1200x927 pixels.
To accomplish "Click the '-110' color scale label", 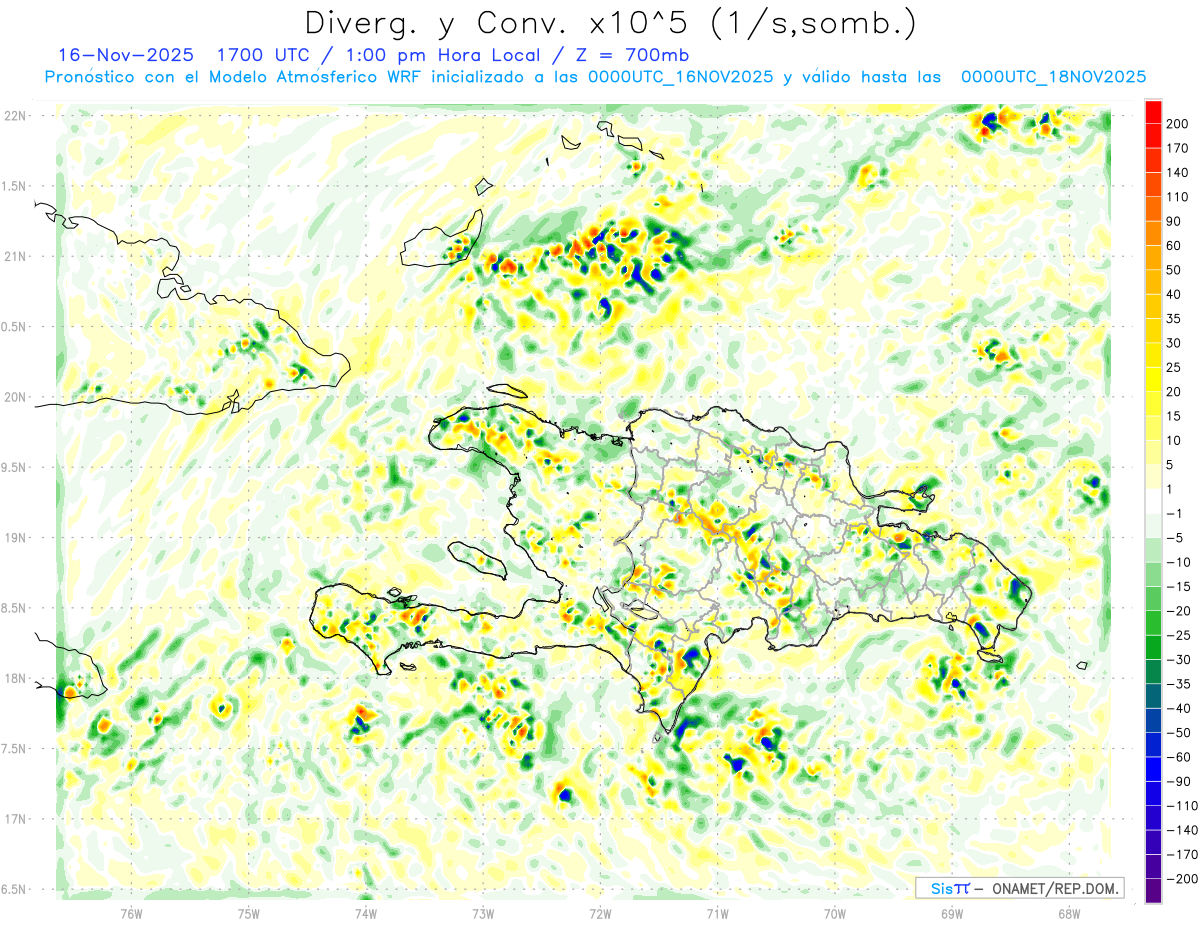I will (1181, 805).
